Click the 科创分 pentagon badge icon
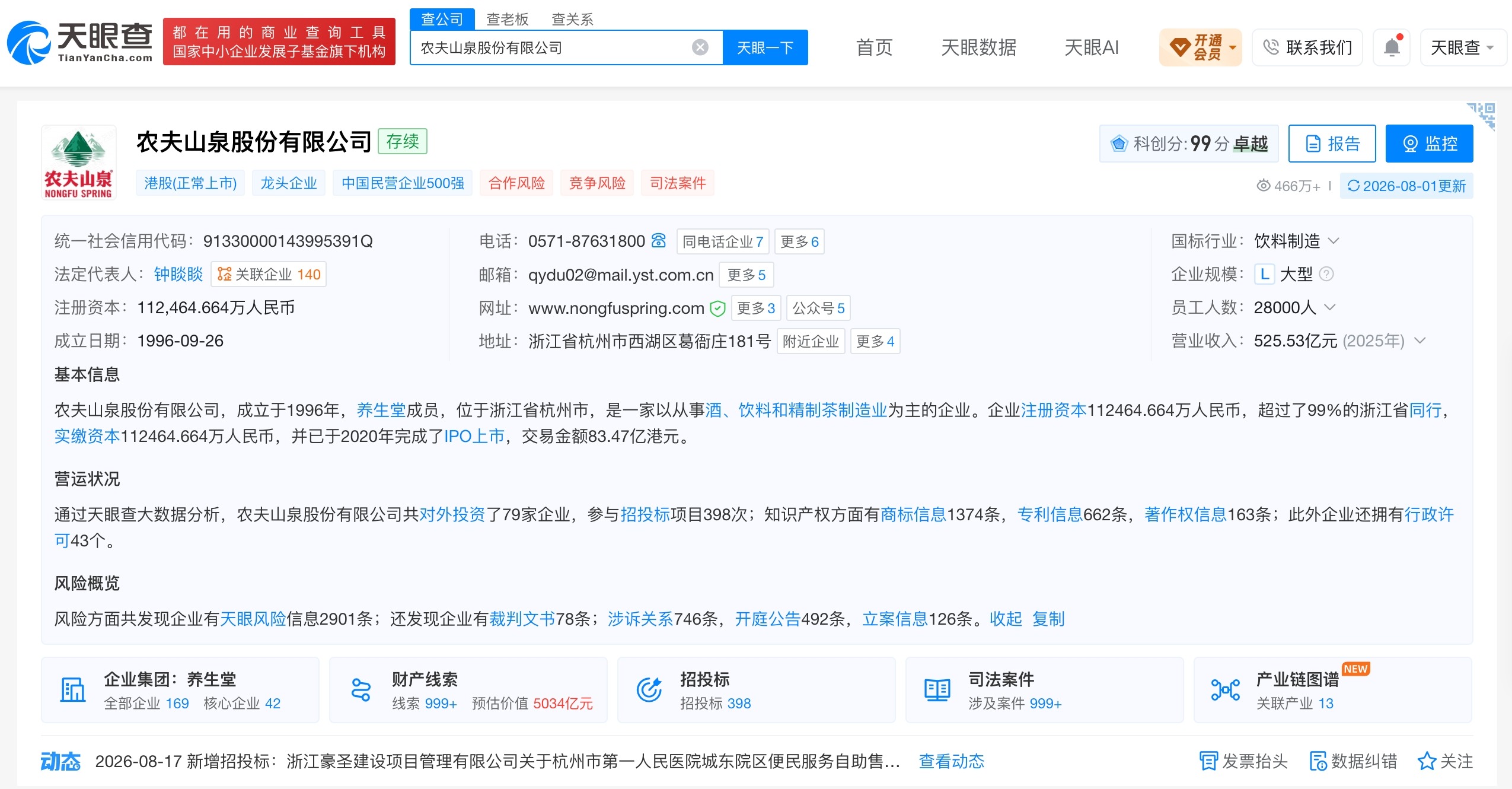This screenshot has height=789, width=1512. pyautogui.click(x=1119, y=144)
